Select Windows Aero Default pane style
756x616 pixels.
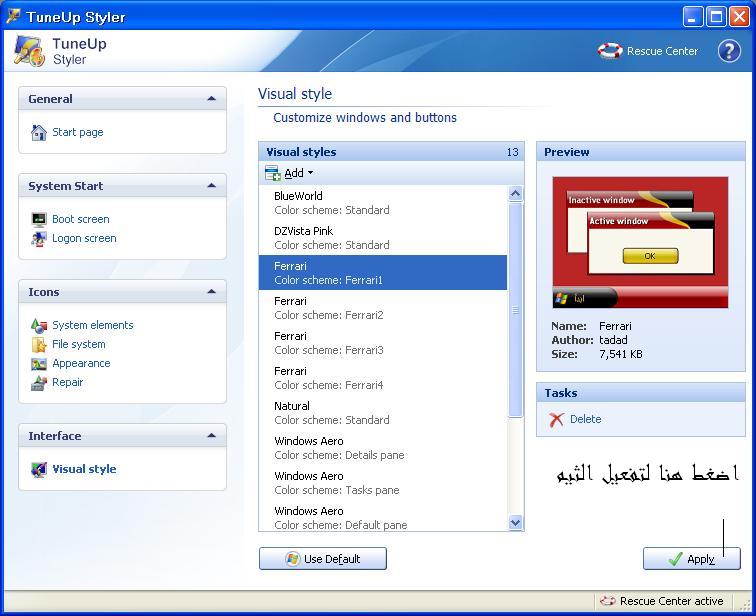(x=383, y=516)
